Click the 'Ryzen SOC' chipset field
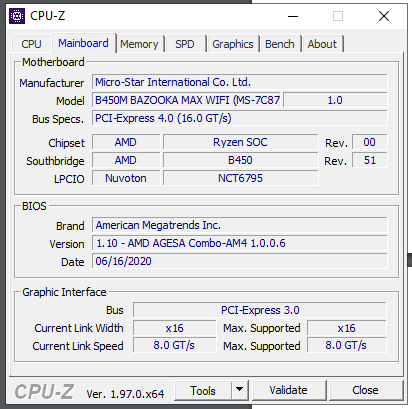The image size is (412, 409). 240,142
